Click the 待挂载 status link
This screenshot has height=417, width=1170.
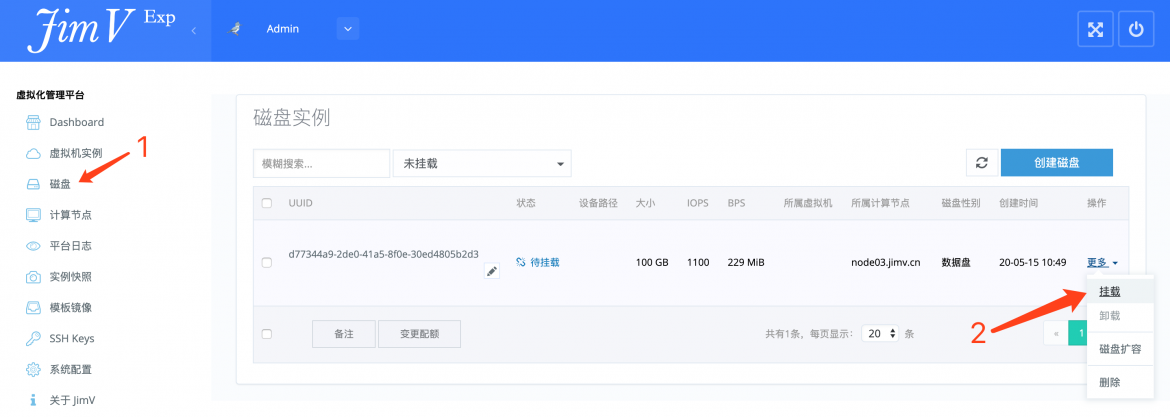click(545, 263)
